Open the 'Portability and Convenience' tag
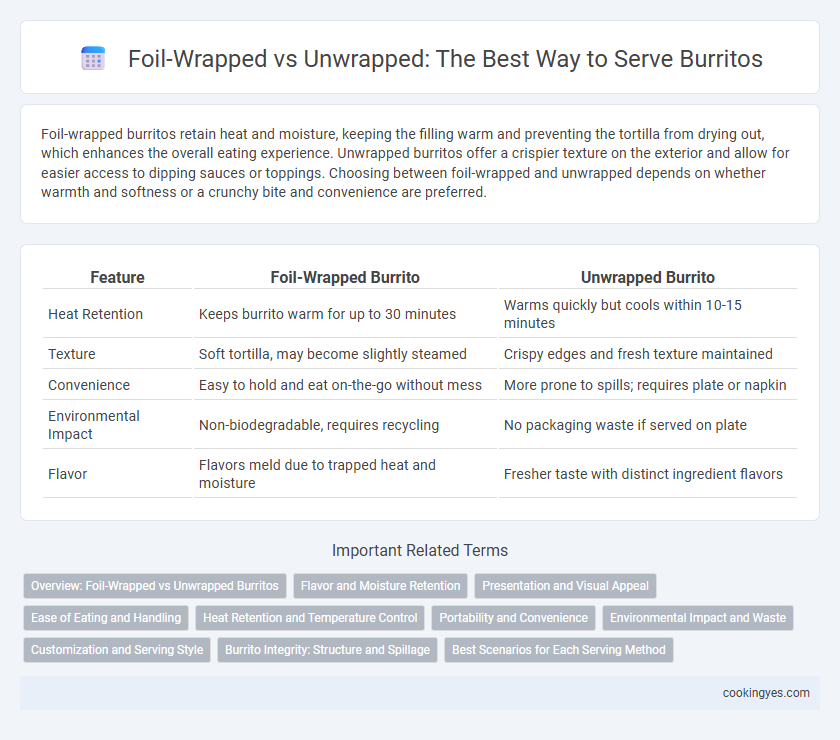This screenshot has height=740, width=840. click(x=514, y=618)
